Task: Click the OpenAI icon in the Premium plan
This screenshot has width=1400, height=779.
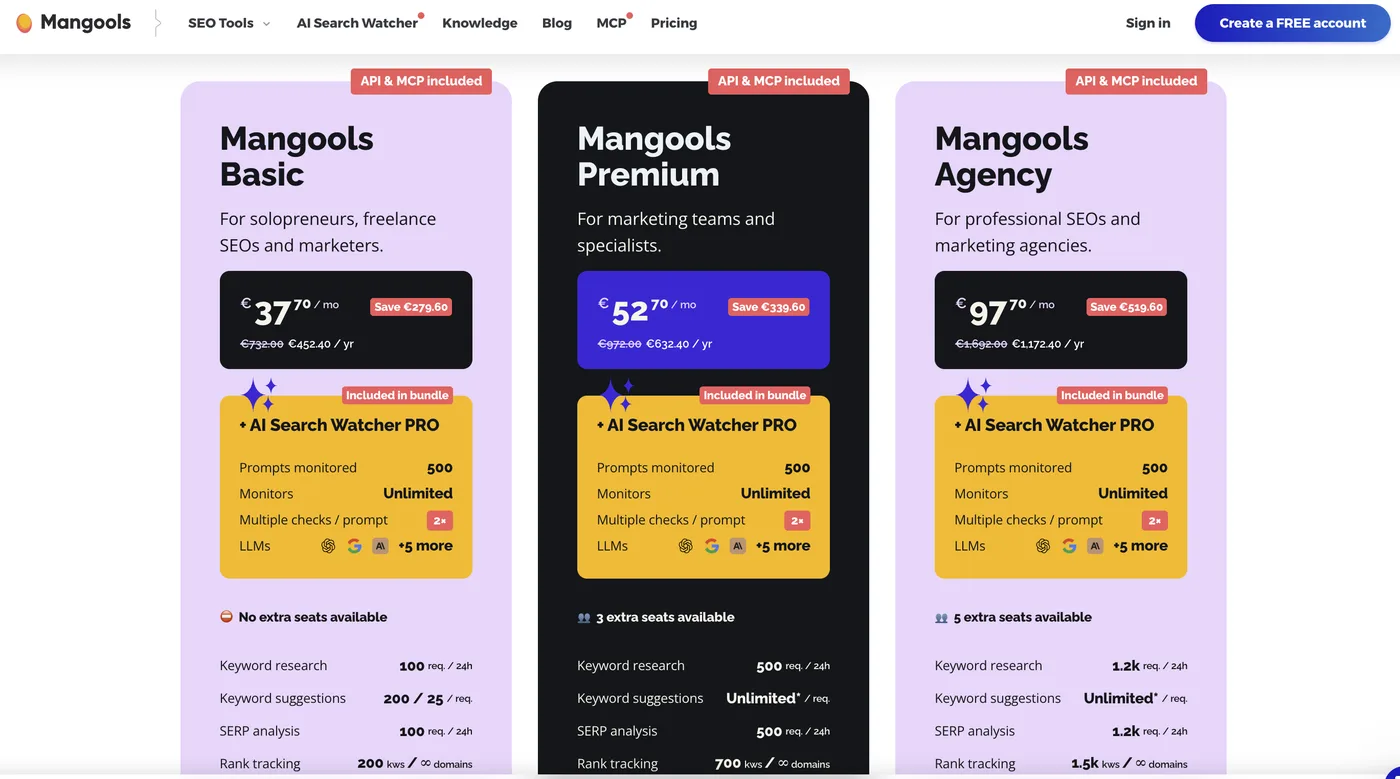Action: [685, 546]
